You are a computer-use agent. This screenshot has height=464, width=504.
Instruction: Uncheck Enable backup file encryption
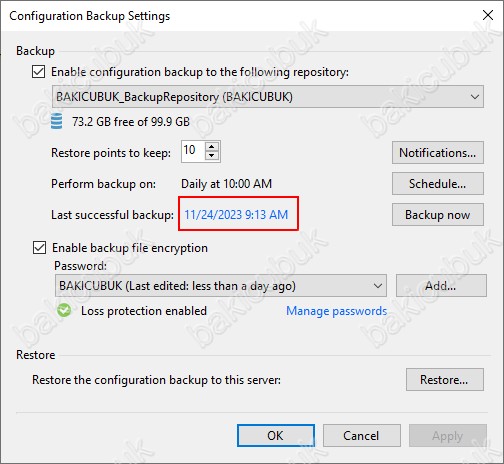tap(39, 248)
